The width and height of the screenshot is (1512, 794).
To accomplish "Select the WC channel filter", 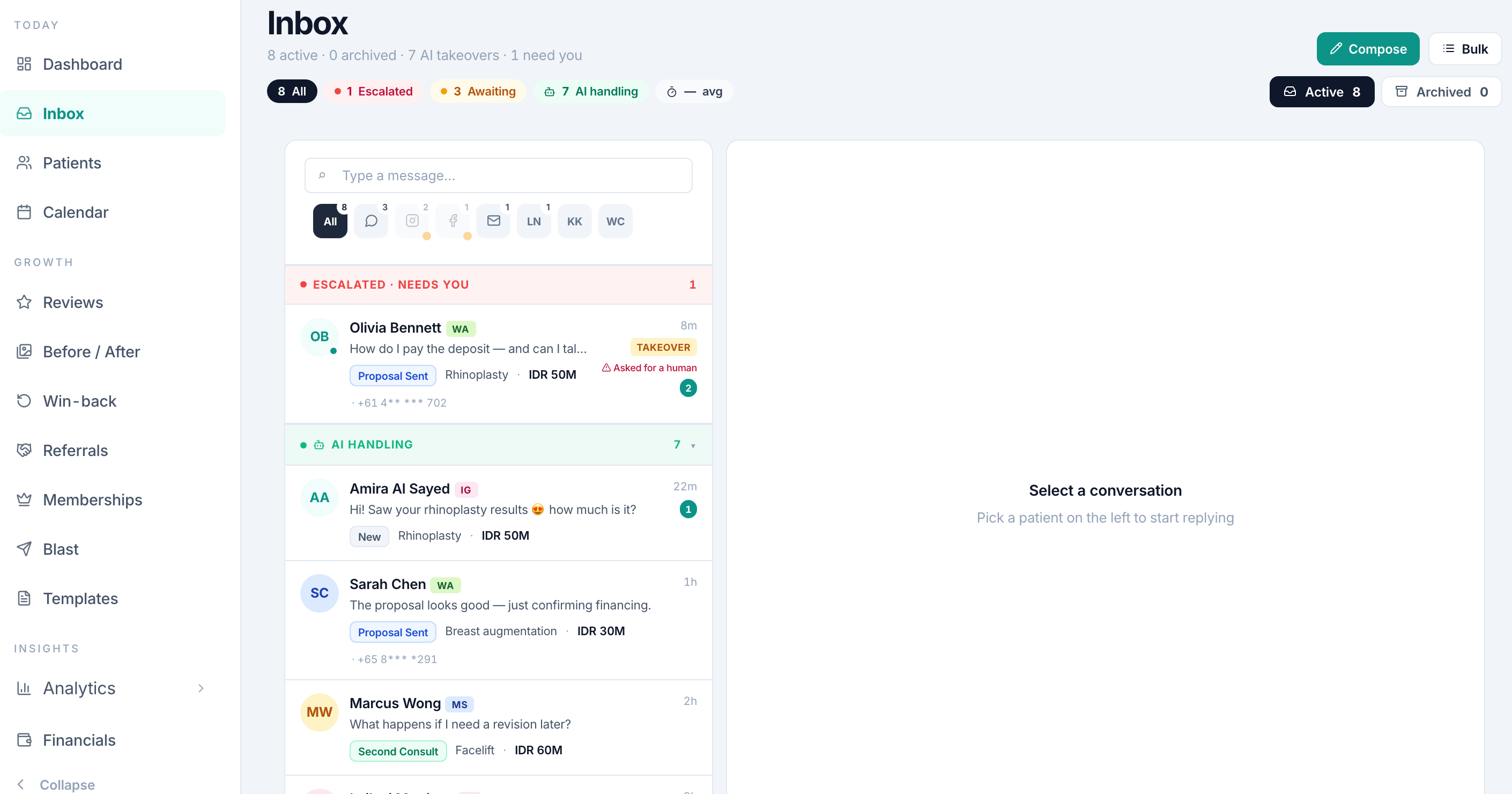I will [x=616, y=222].
